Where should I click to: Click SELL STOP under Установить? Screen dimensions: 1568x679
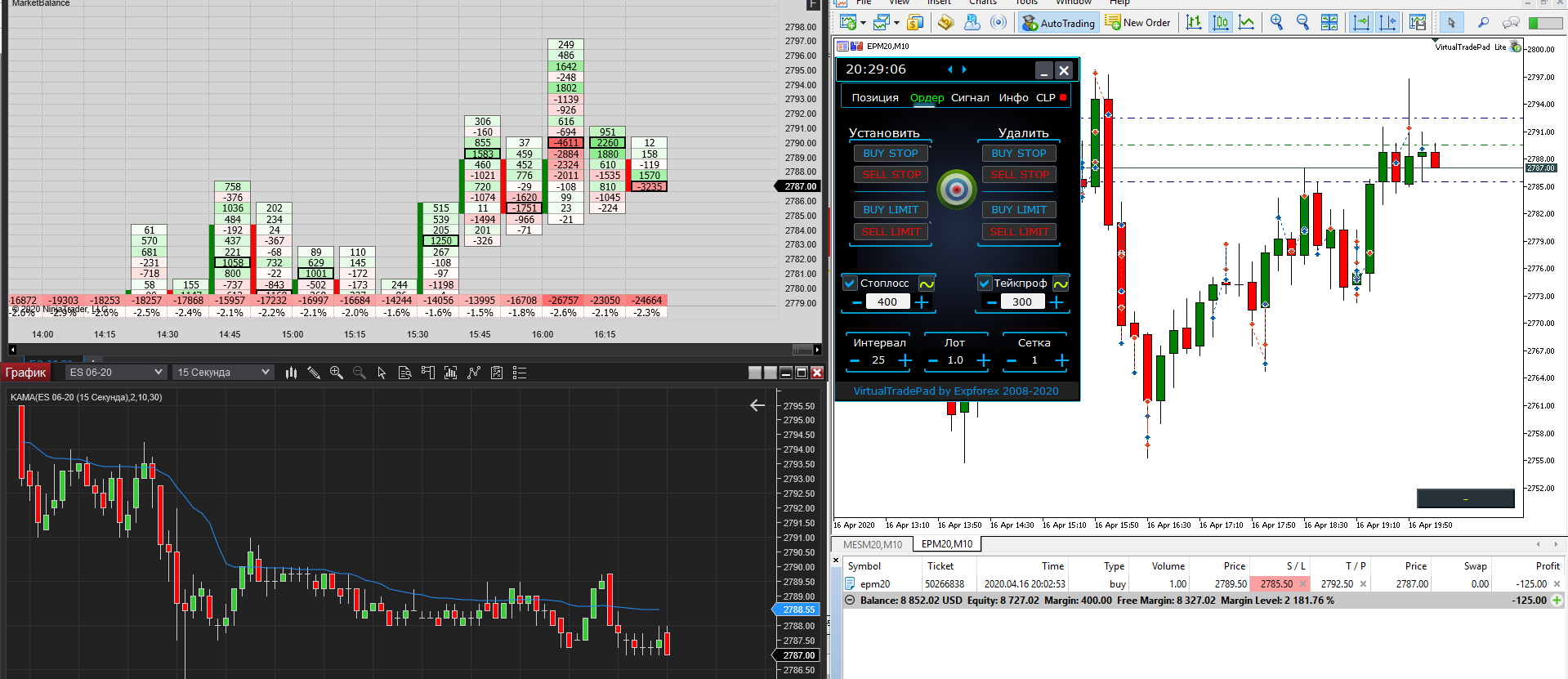pyautogui.click(x=891, y=175)
